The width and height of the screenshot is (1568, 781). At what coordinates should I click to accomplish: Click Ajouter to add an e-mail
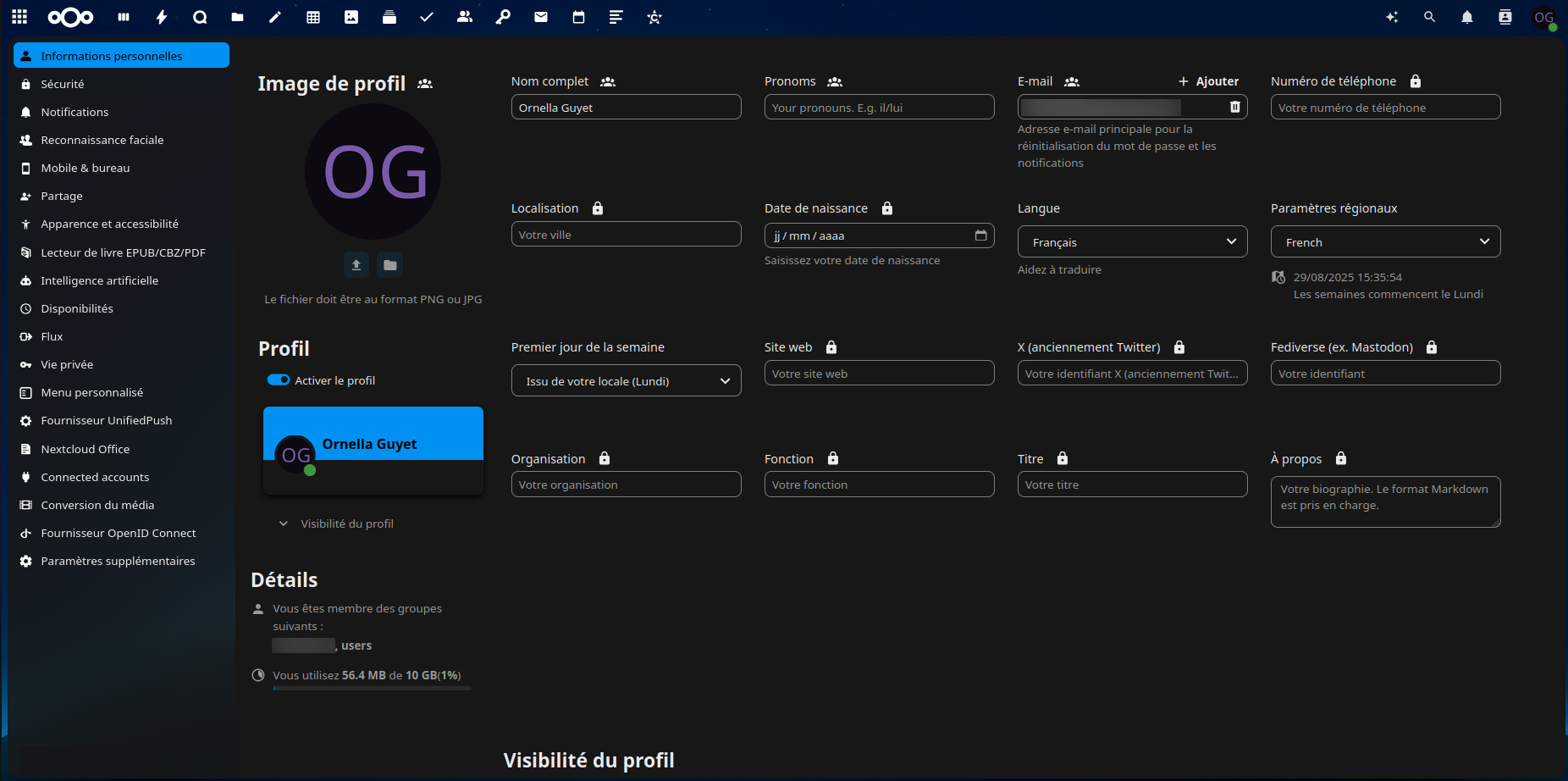[x=1208, y=81]
